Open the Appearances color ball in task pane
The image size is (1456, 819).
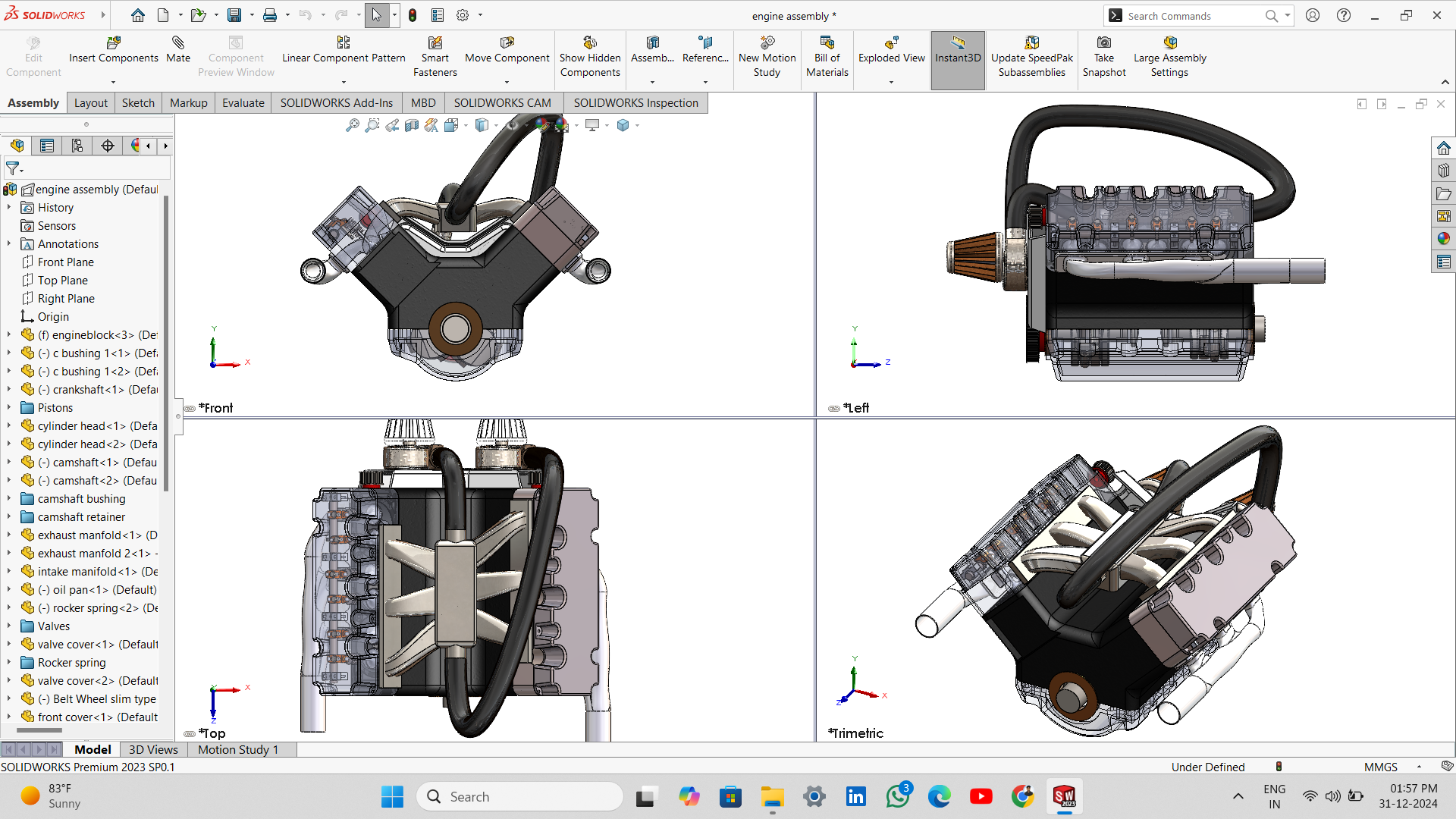1443,239
